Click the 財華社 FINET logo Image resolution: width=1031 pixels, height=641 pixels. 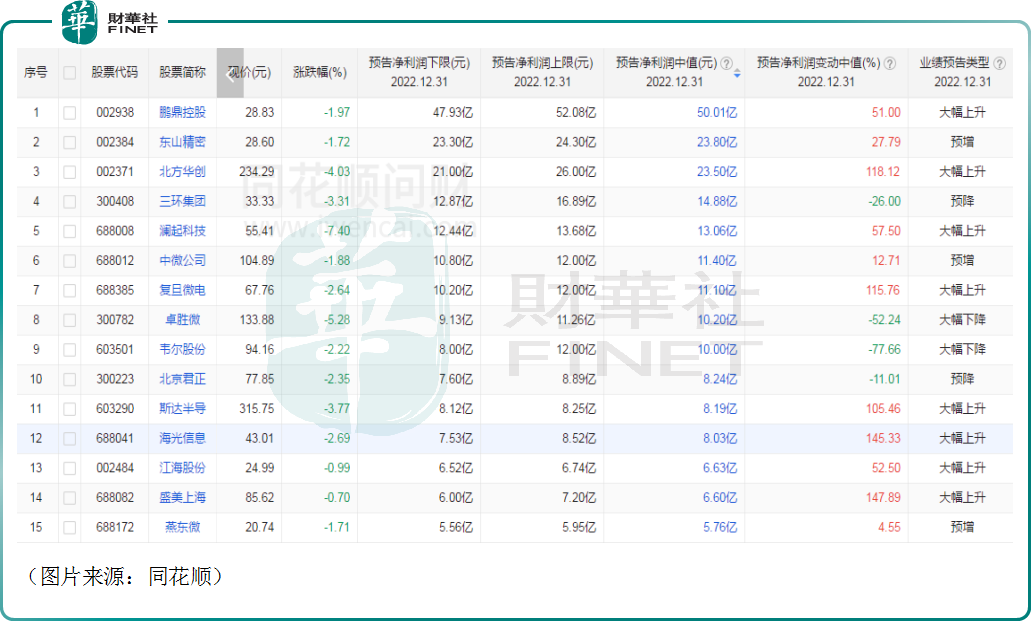pyautogui.click(x=109, y=22)
